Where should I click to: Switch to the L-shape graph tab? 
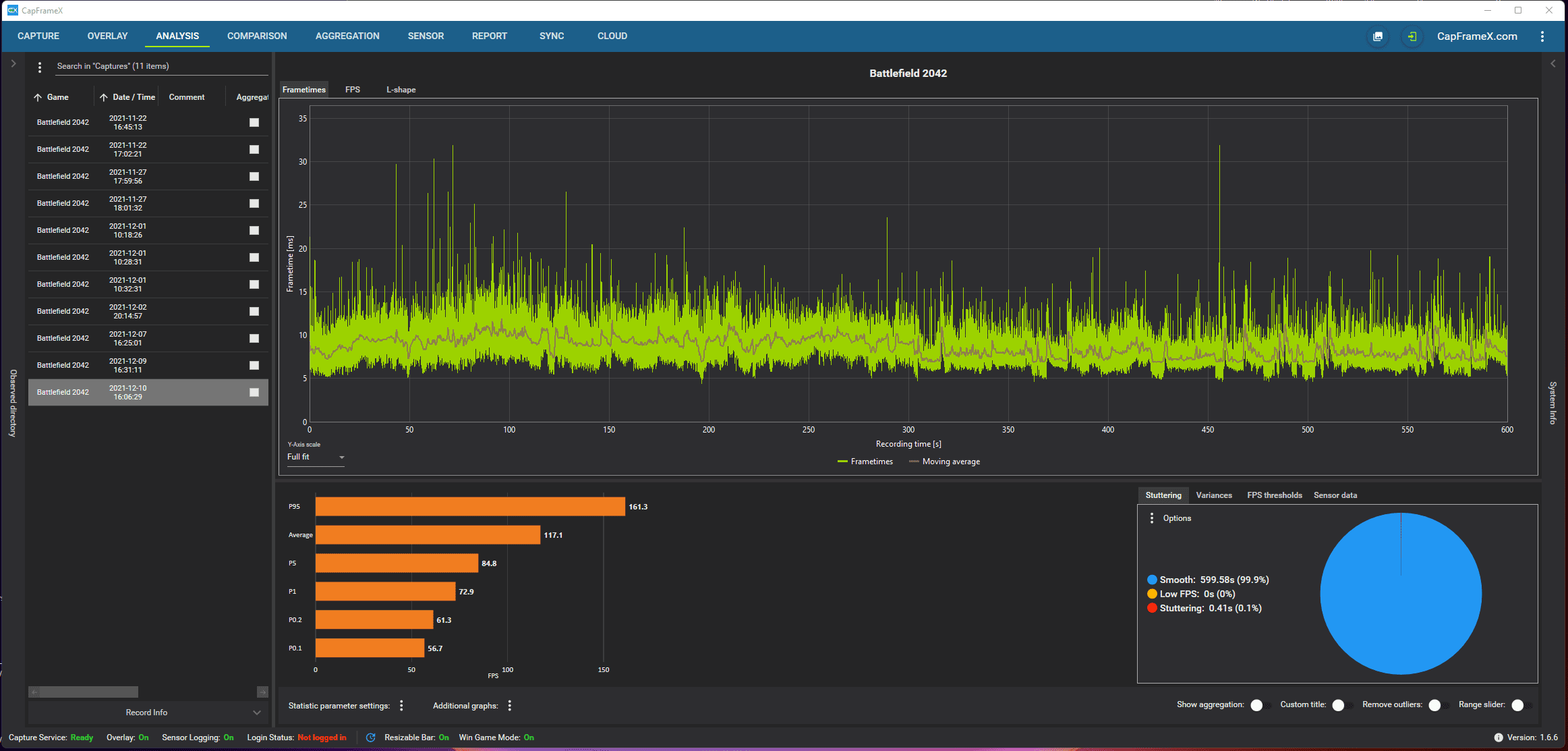click(x=401, y=90)
